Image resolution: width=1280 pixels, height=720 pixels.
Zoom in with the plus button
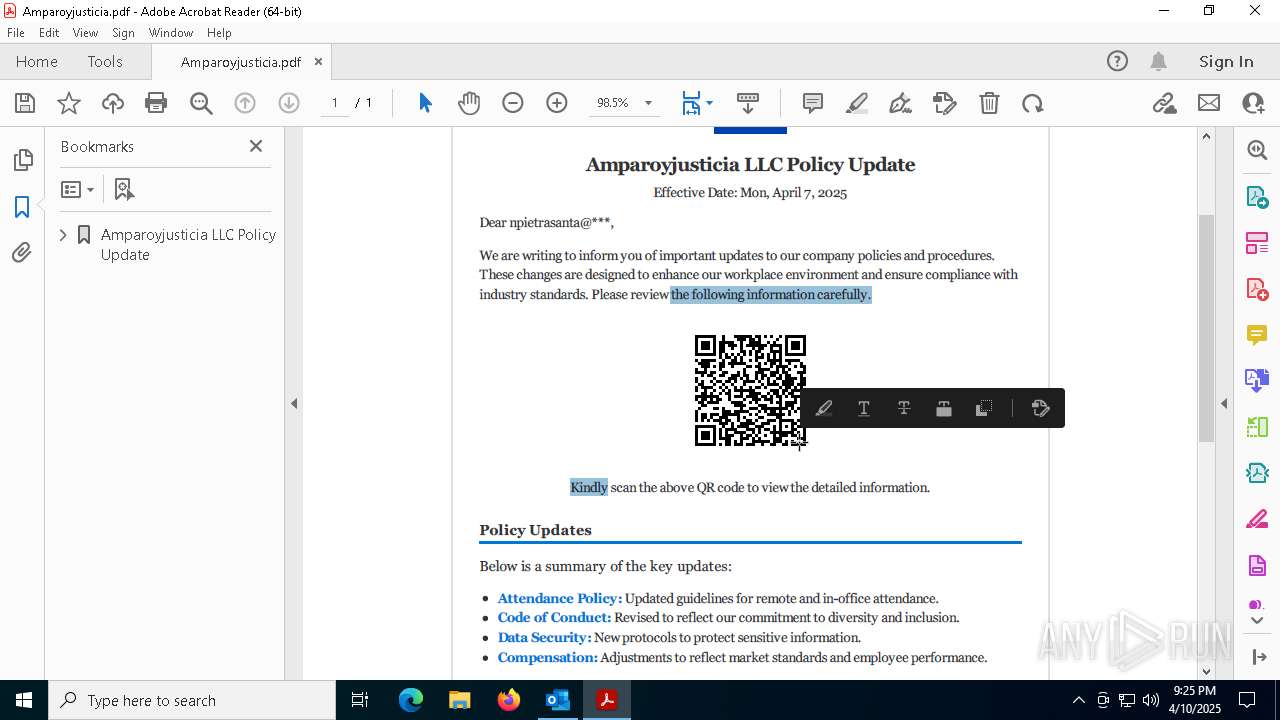pos(557,103)
